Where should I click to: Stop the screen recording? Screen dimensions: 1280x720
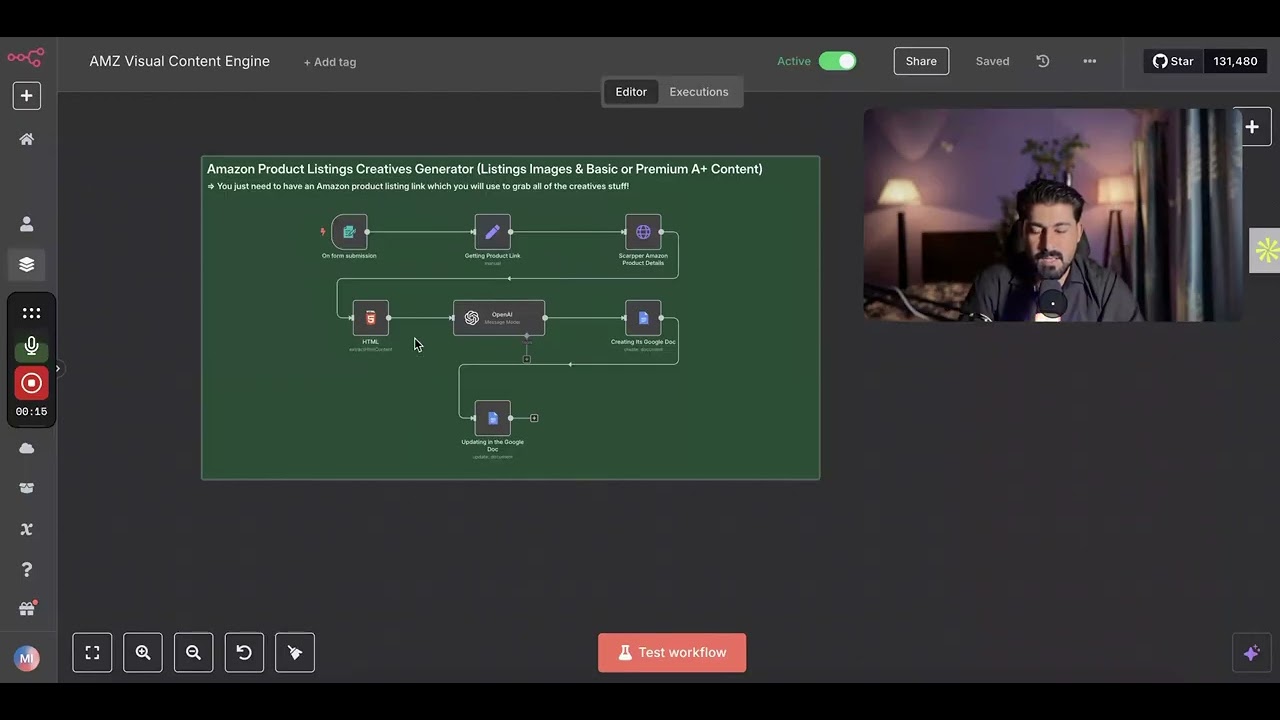tap(31, 383)
